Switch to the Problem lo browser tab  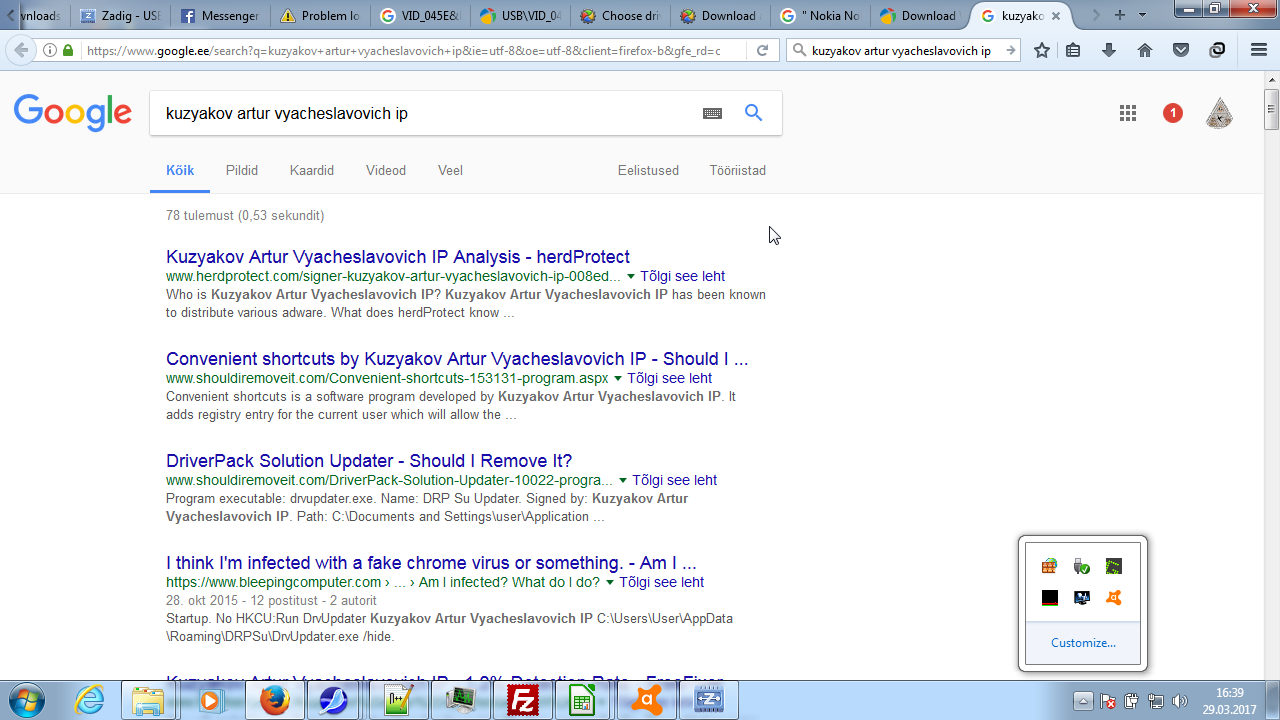pyautogui.click(x=319, y=16)
